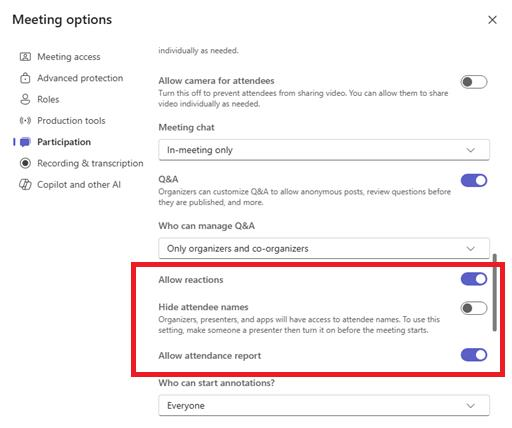Click the Production tools broadcast icon
Image resolution: width=512 pixels, height=428 pixels.
click(25, 121)
